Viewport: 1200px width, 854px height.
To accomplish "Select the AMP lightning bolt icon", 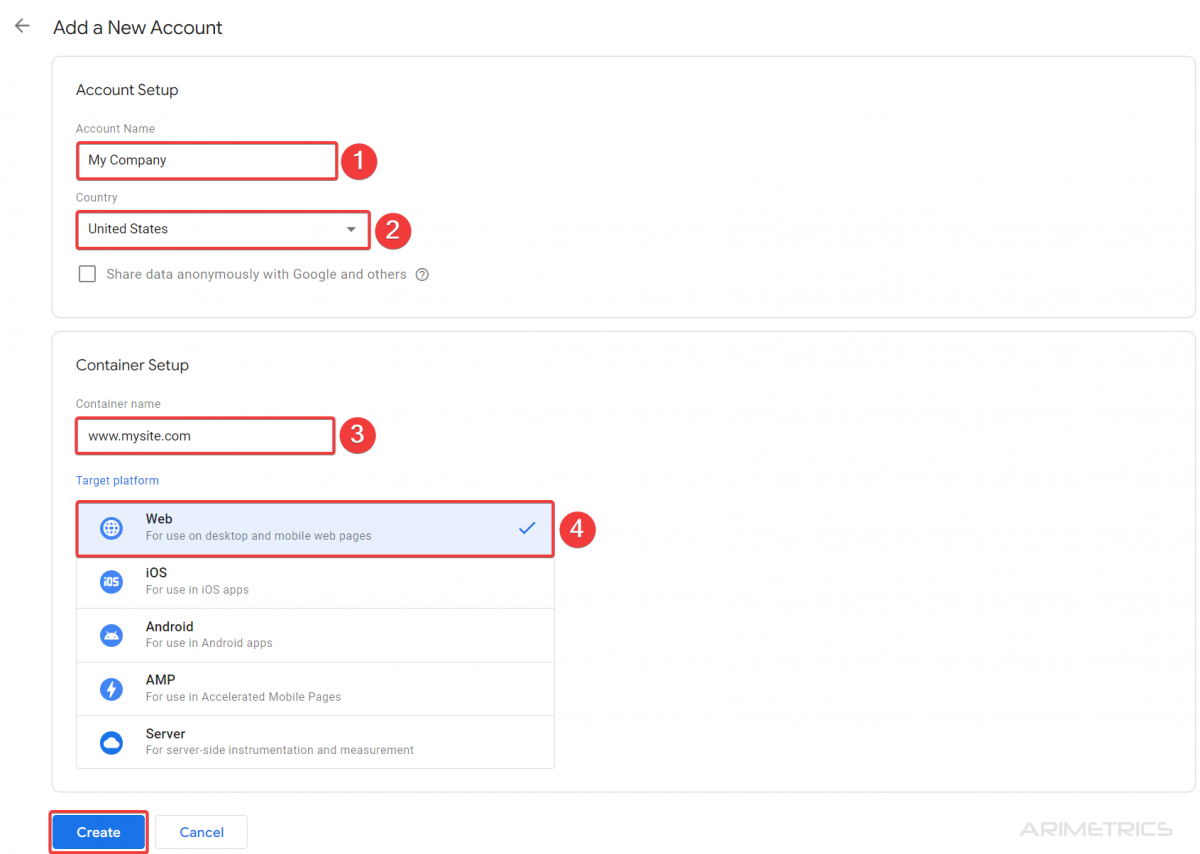I will 111,689.
